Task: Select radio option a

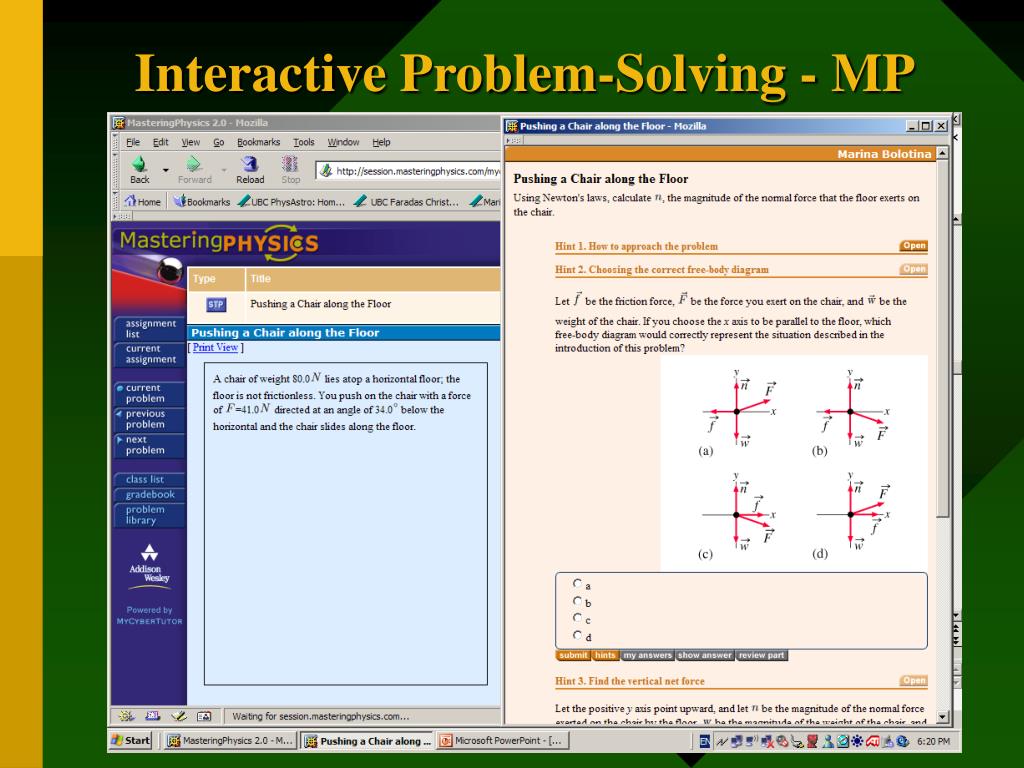Action: click(577, 583)
